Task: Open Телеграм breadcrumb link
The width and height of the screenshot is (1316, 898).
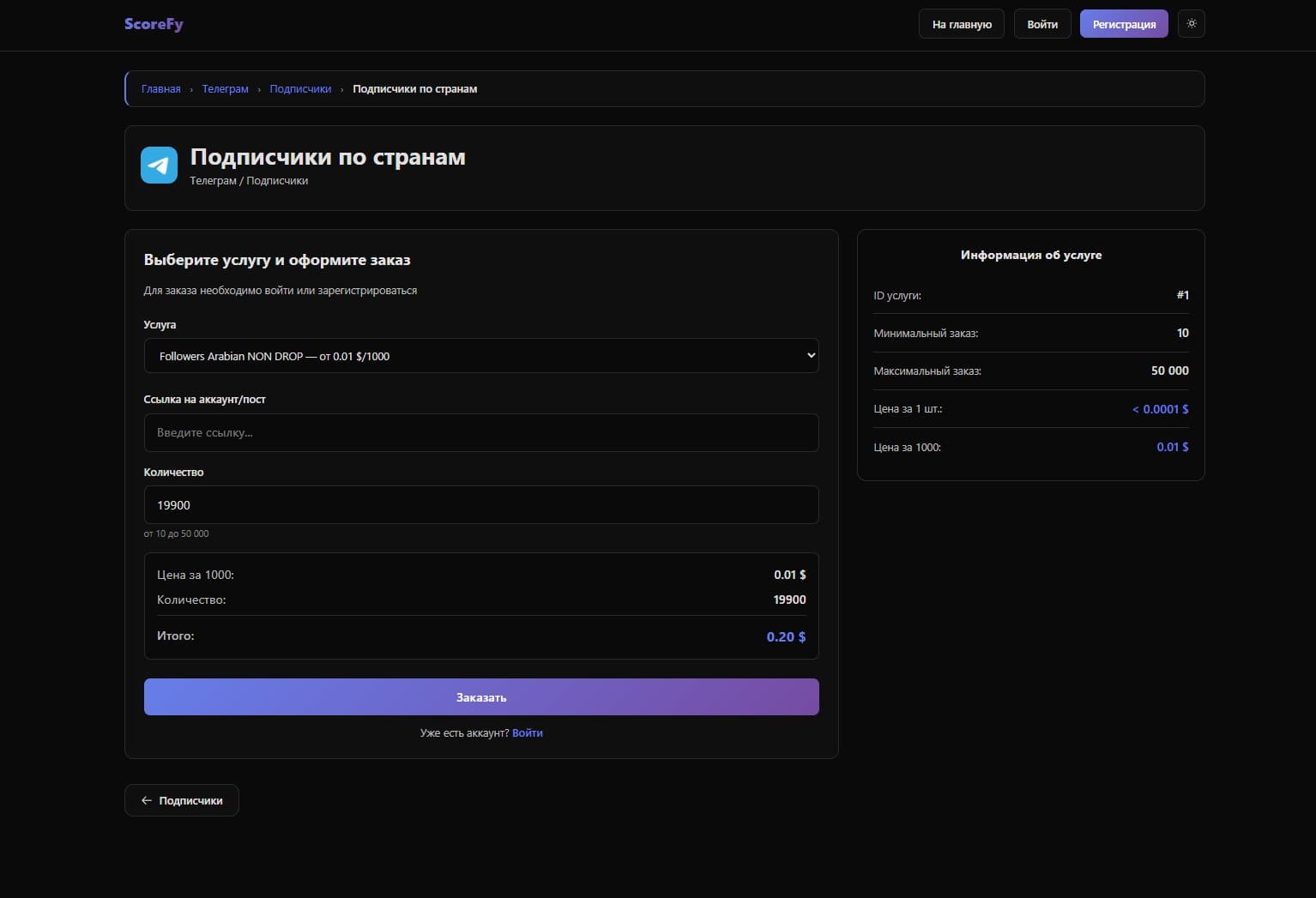Action: tap(225, 89)
